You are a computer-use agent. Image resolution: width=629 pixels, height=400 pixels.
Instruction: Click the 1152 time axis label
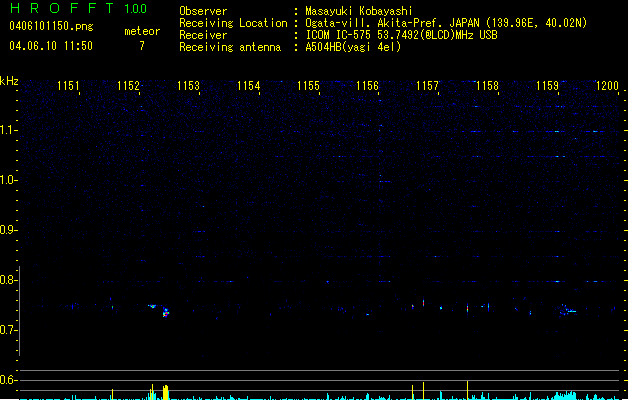coord(128,86)
